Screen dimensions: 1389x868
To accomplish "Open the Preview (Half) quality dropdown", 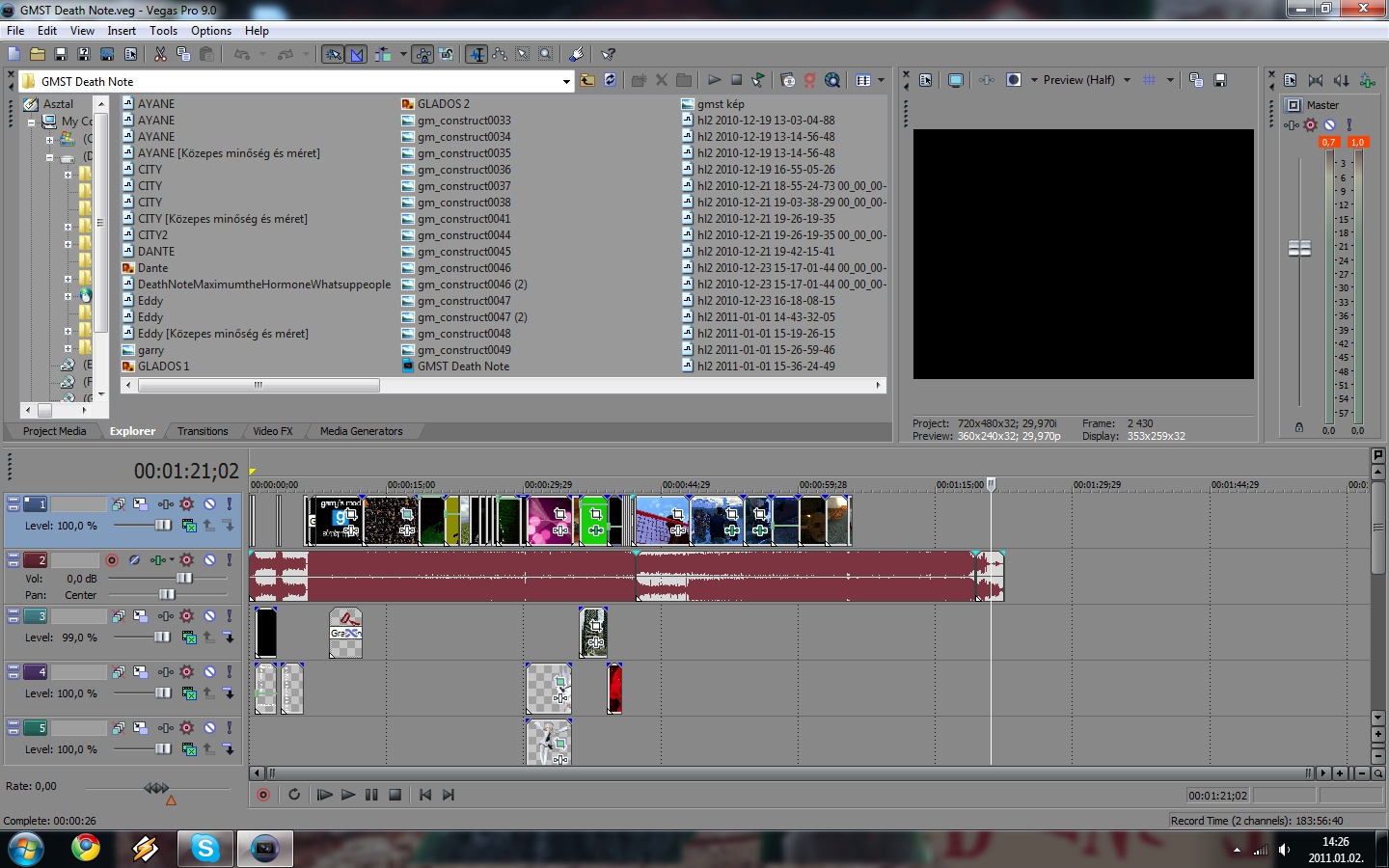I will click(x=1127, y=80).
